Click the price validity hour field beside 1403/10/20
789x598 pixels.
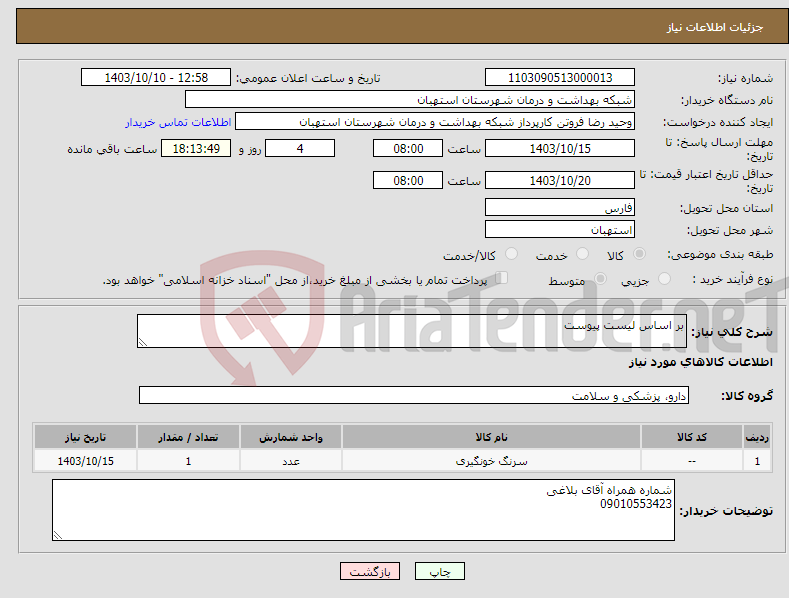408,180
